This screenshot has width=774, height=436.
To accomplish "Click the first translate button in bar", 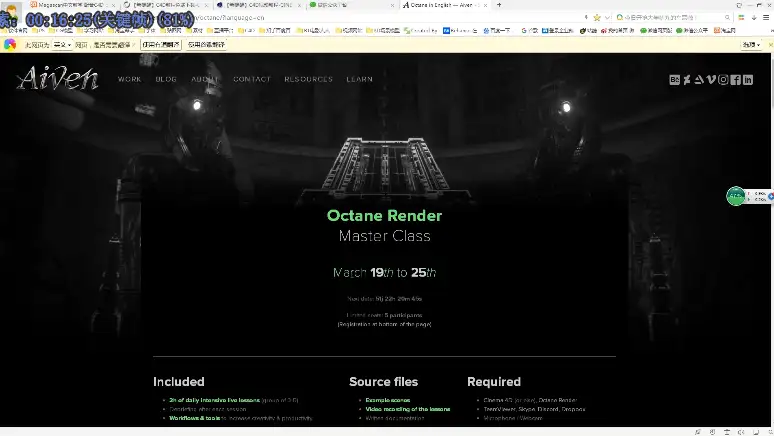I will coord(161,45).
